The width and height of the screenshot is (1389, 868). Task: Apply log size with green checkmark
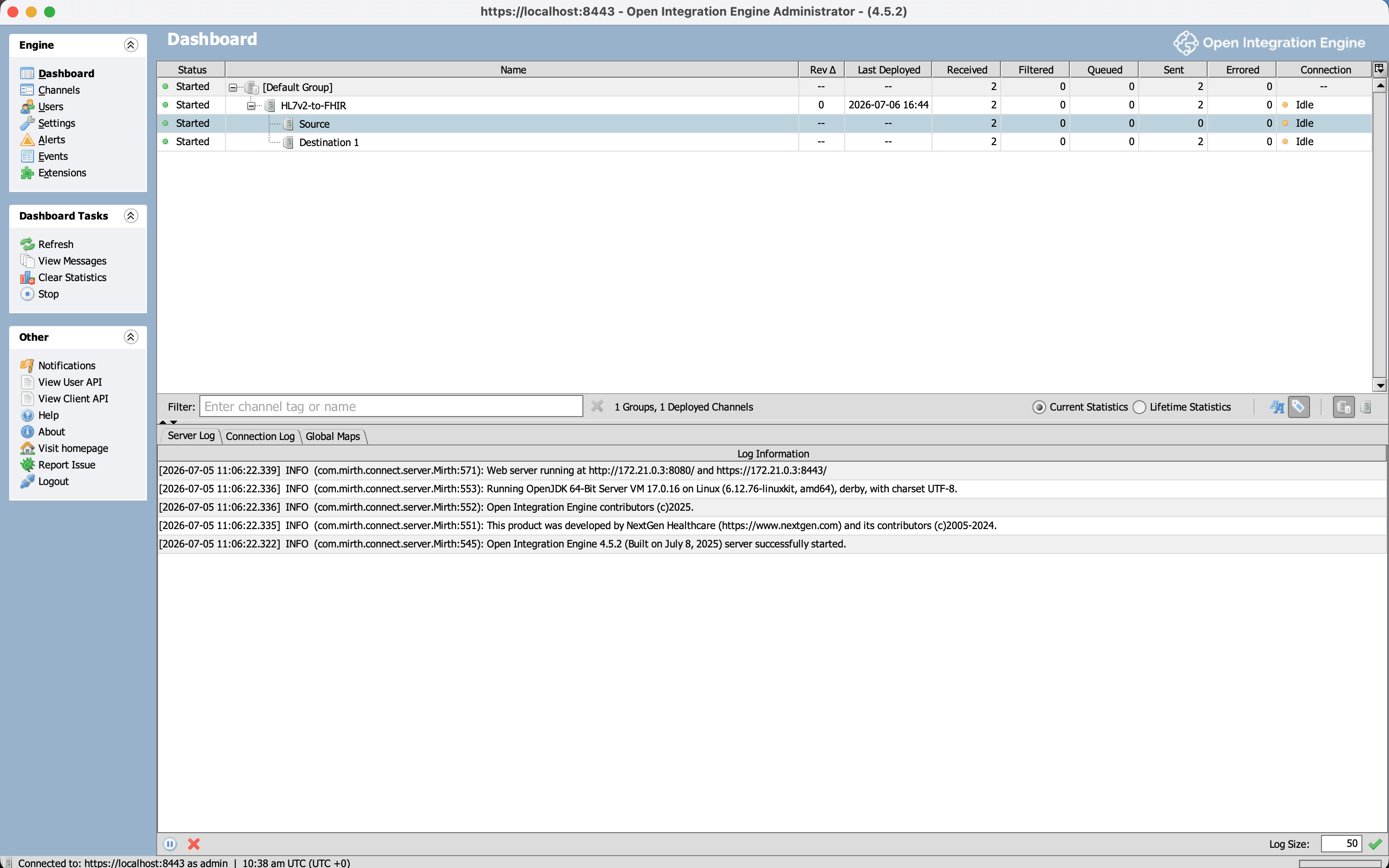pyautogui.click(x=1375, y=844)
